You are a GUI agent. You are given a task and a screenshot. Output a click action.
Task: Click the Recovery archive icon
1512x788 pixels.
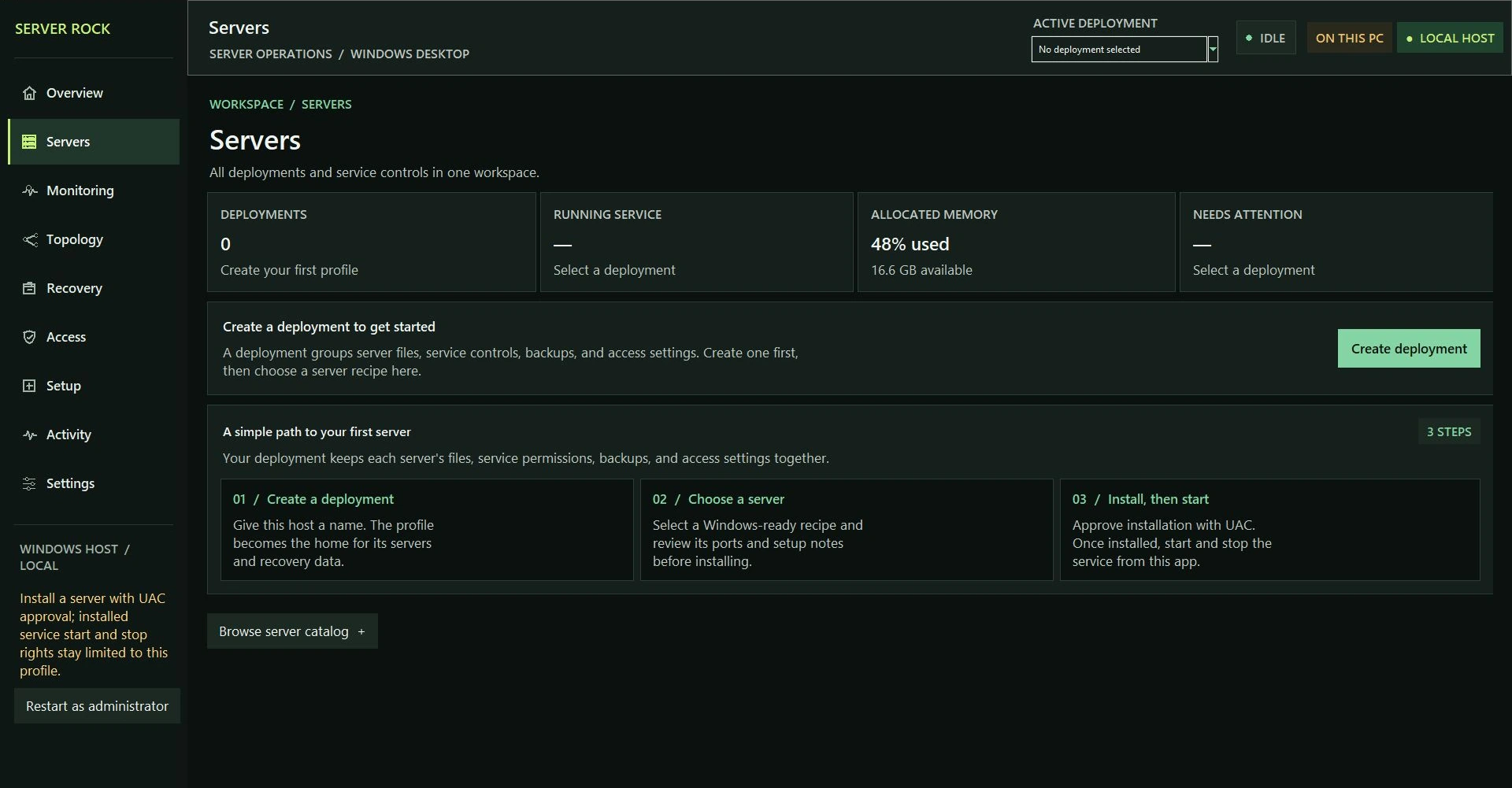[29, 288]
